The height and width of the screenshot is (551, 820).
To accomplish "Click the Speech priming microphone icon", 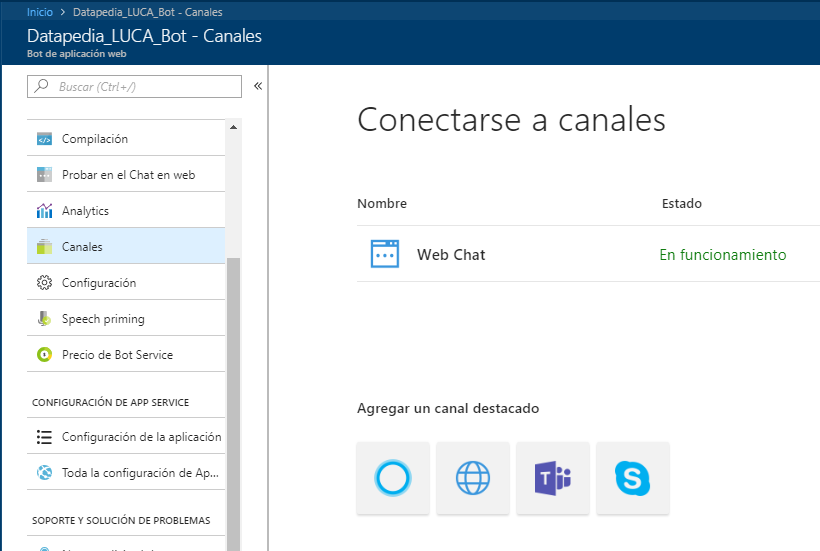I will pyautogui.click(x=44, y=319).
